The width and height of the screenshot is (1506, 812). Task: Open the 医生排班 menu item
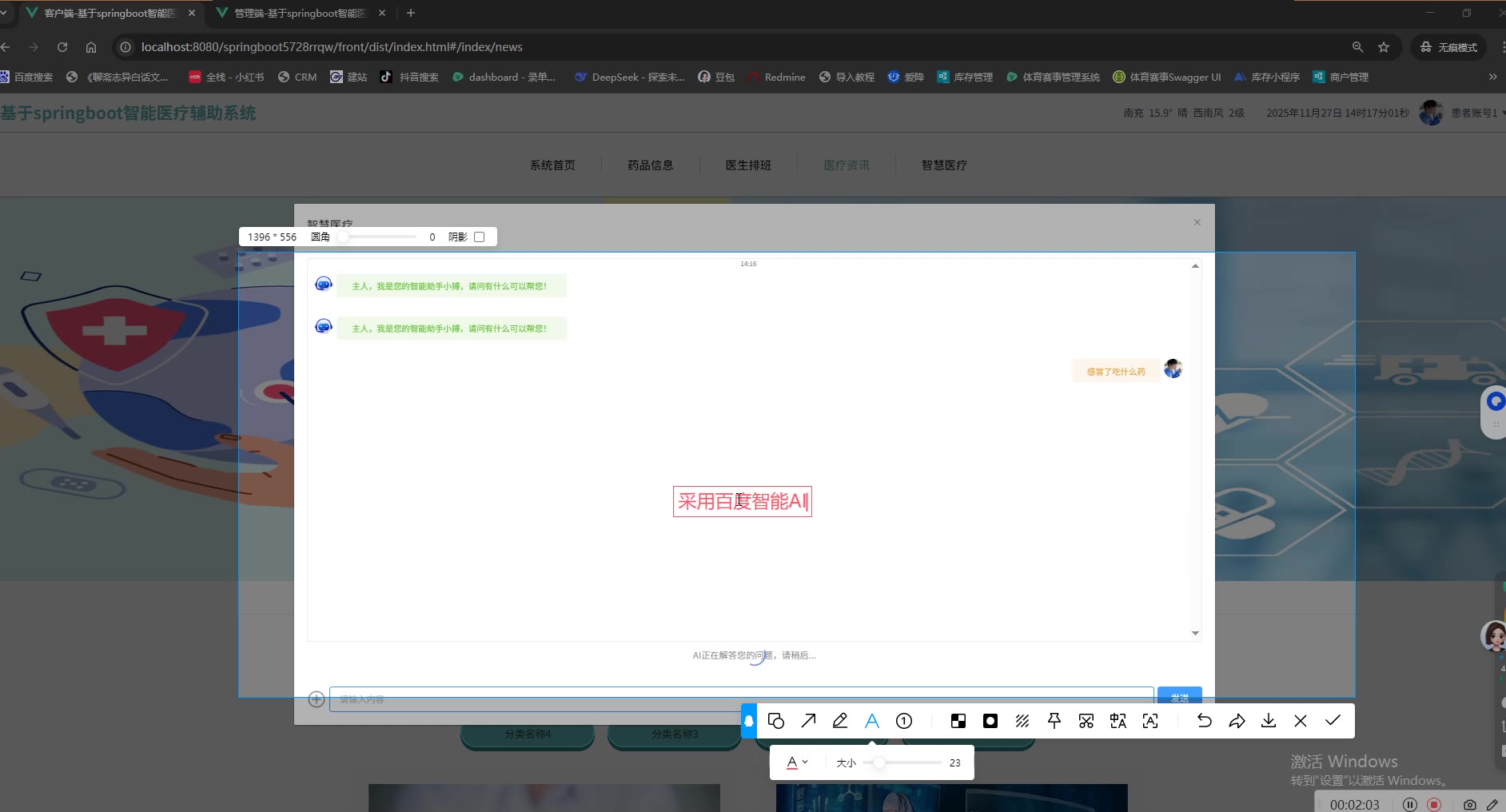748,165
